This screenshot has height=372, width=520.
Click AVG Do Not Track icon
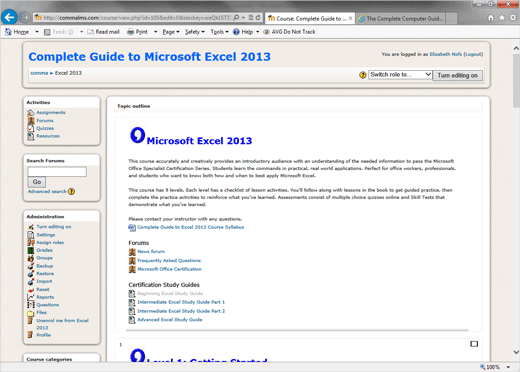point(266,32)
